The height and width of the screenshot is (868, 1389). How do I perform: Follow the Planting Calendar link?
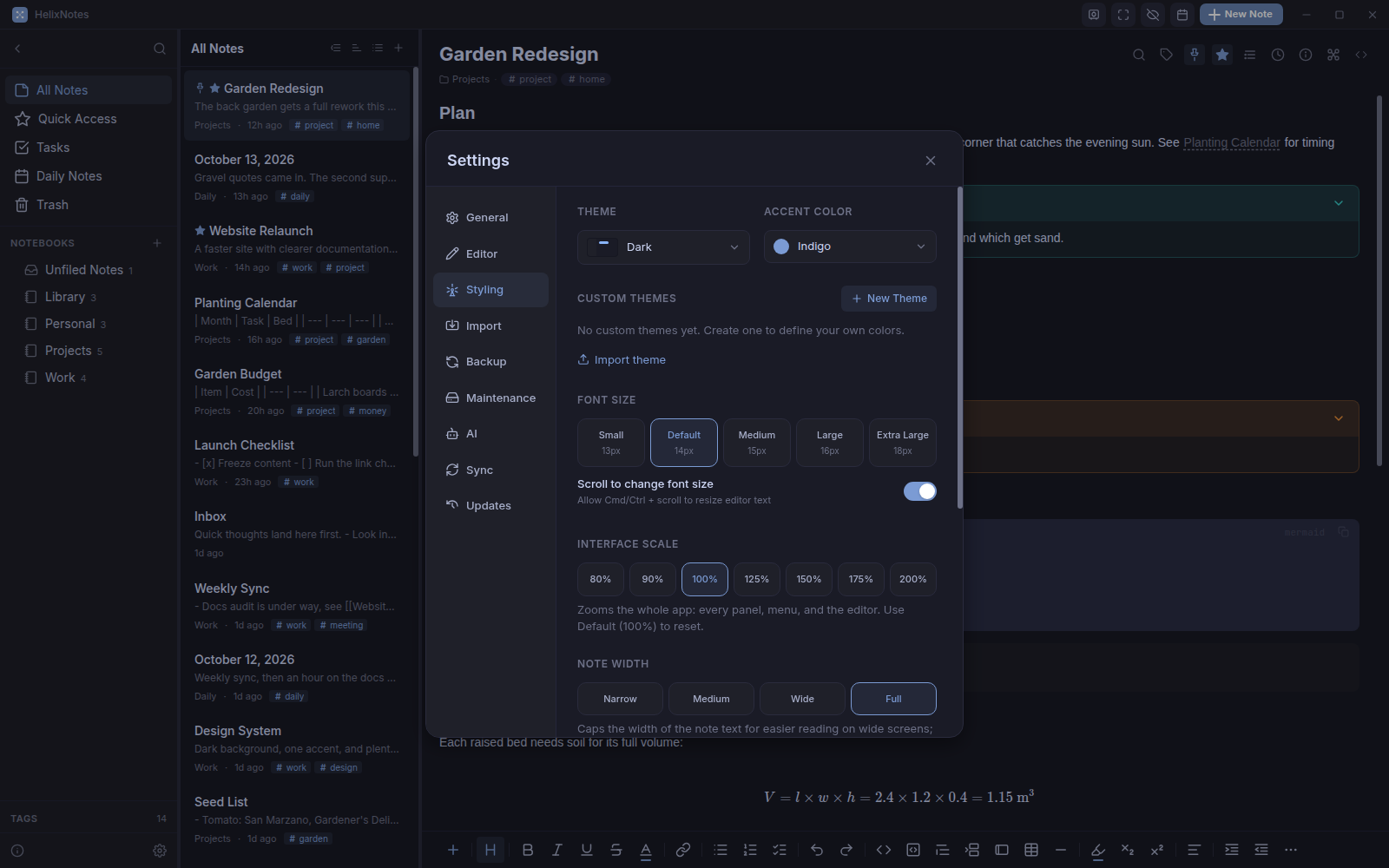tap(1231, 142)
